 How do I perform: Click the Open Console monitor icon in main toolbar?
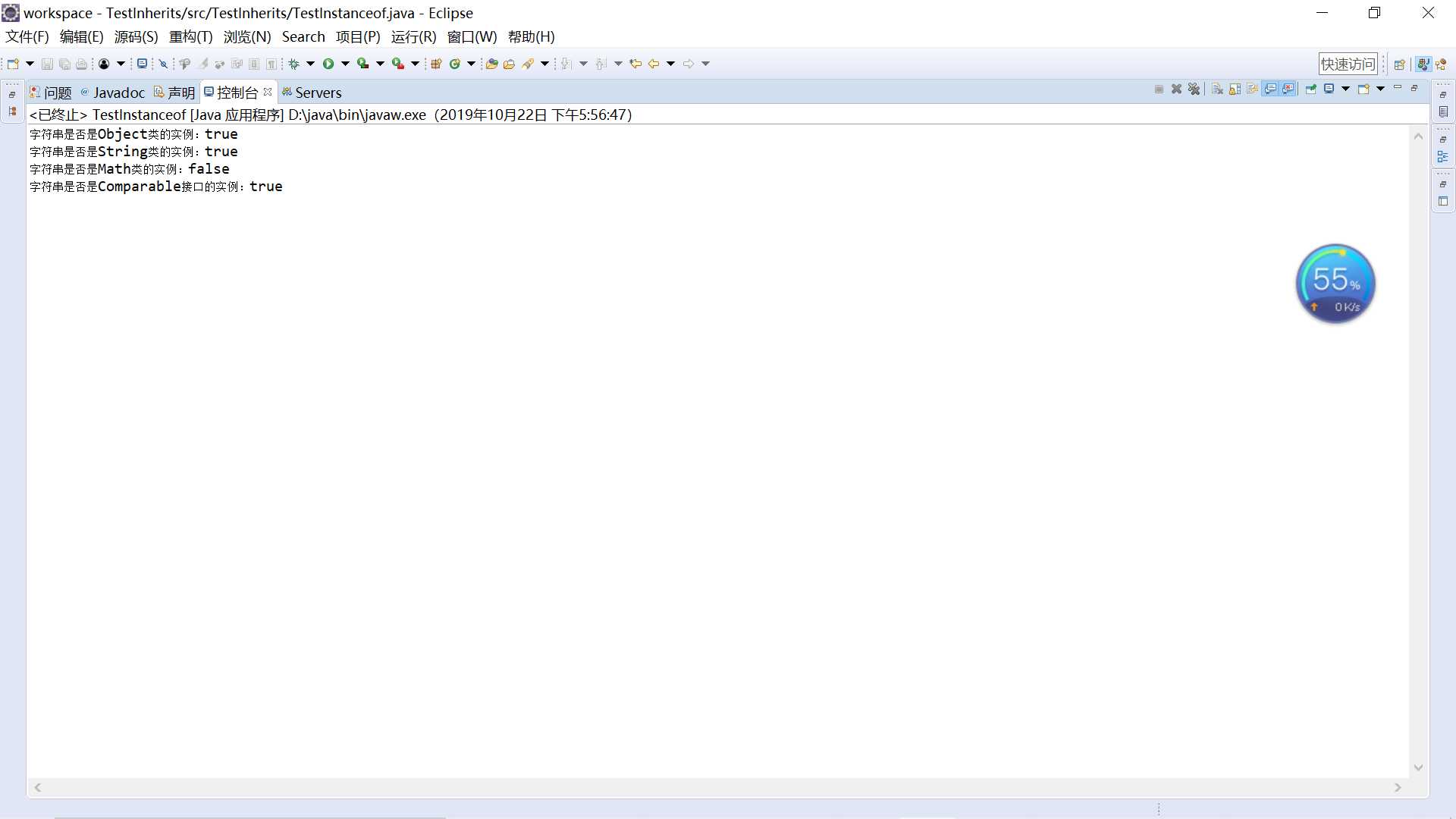pyautogui.click(x=141, y=64)
